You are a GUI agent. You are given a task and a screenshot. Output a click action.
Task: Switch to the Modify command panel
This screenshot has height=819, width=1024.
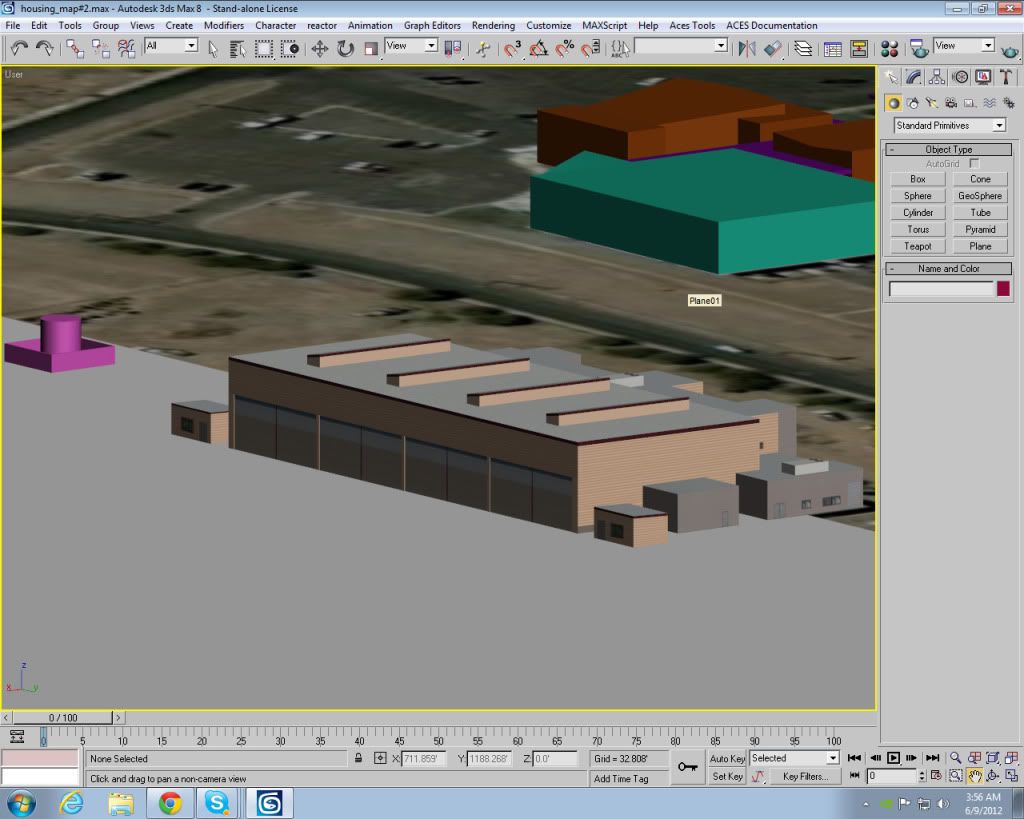(913, 76)
